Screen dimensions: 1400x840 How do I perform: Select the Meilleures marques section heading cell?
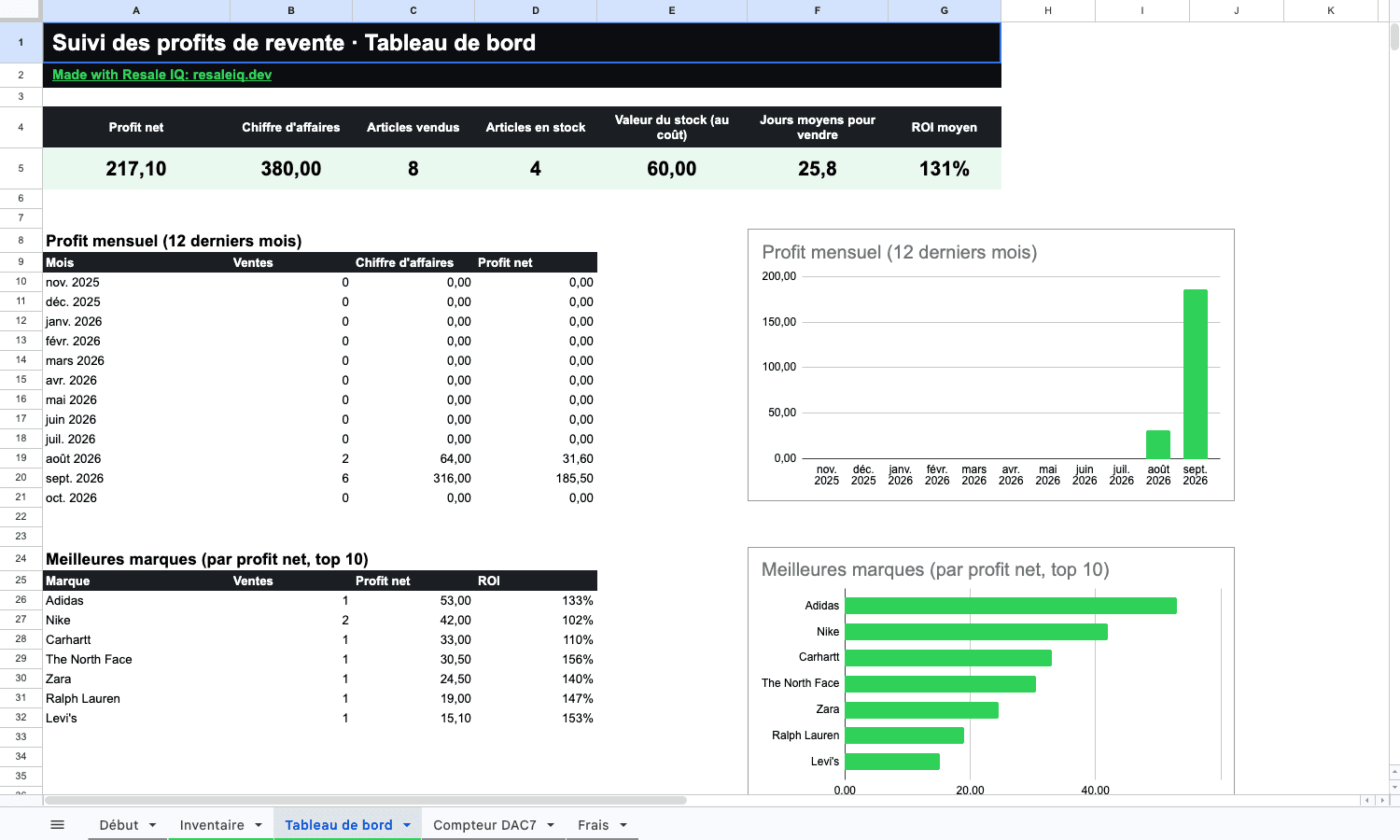click(207, 559)
